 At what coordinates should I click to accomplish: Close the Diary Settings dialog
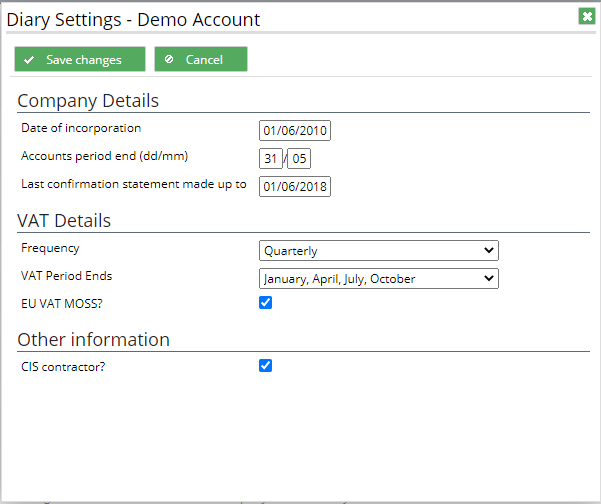pos(586,16)
